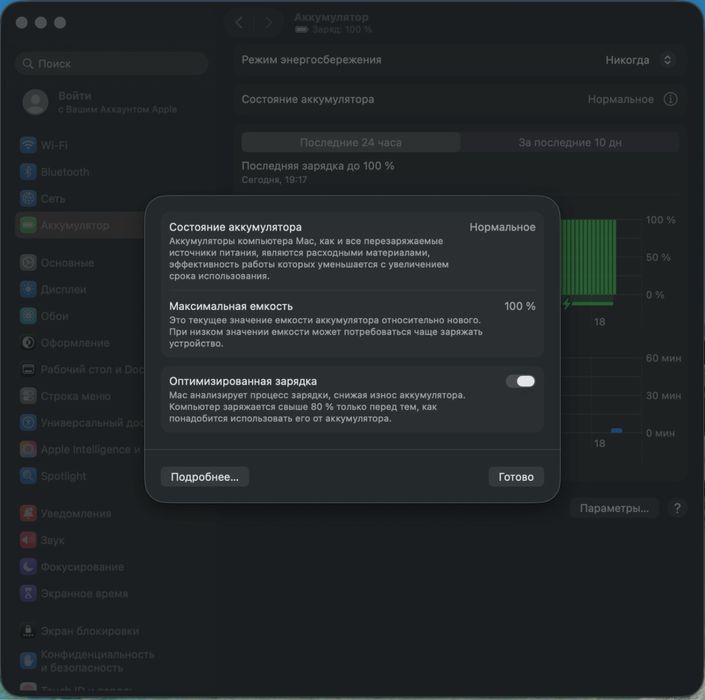Click the Состояние аккумулятора heading in the dialog
The image size is (705, 700).
click(x=236, y=227)
